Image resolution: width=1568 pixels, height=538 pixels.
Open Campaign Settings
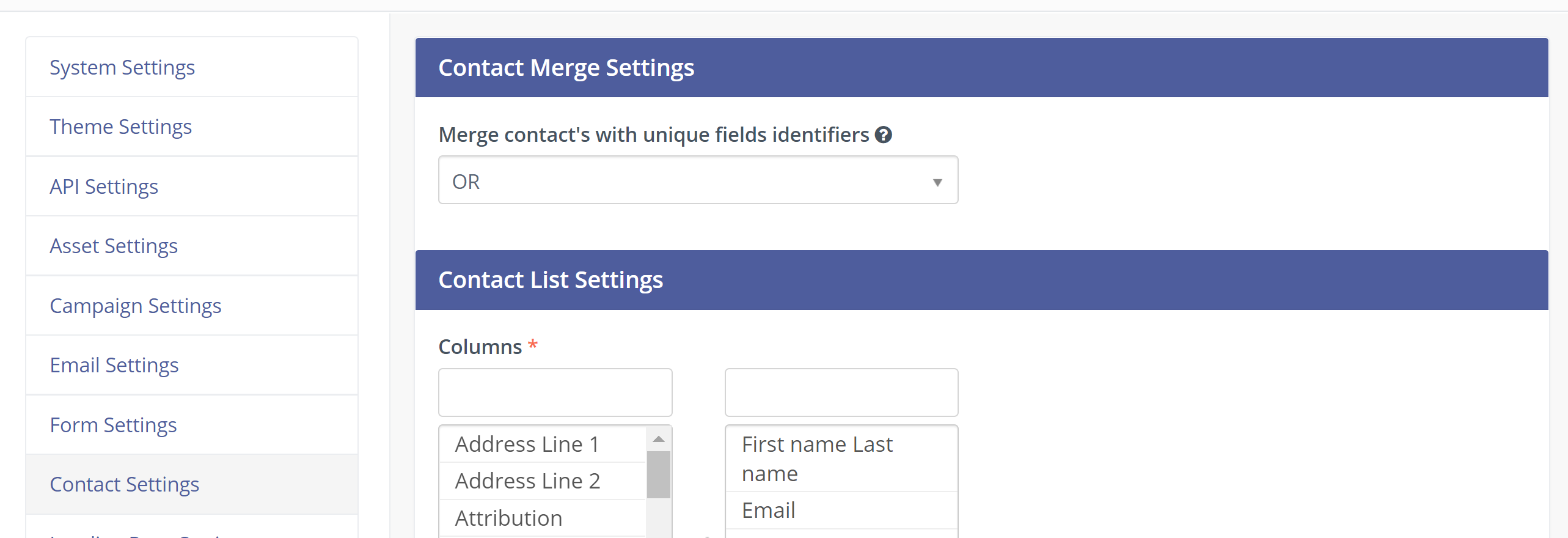coord(135,305)
